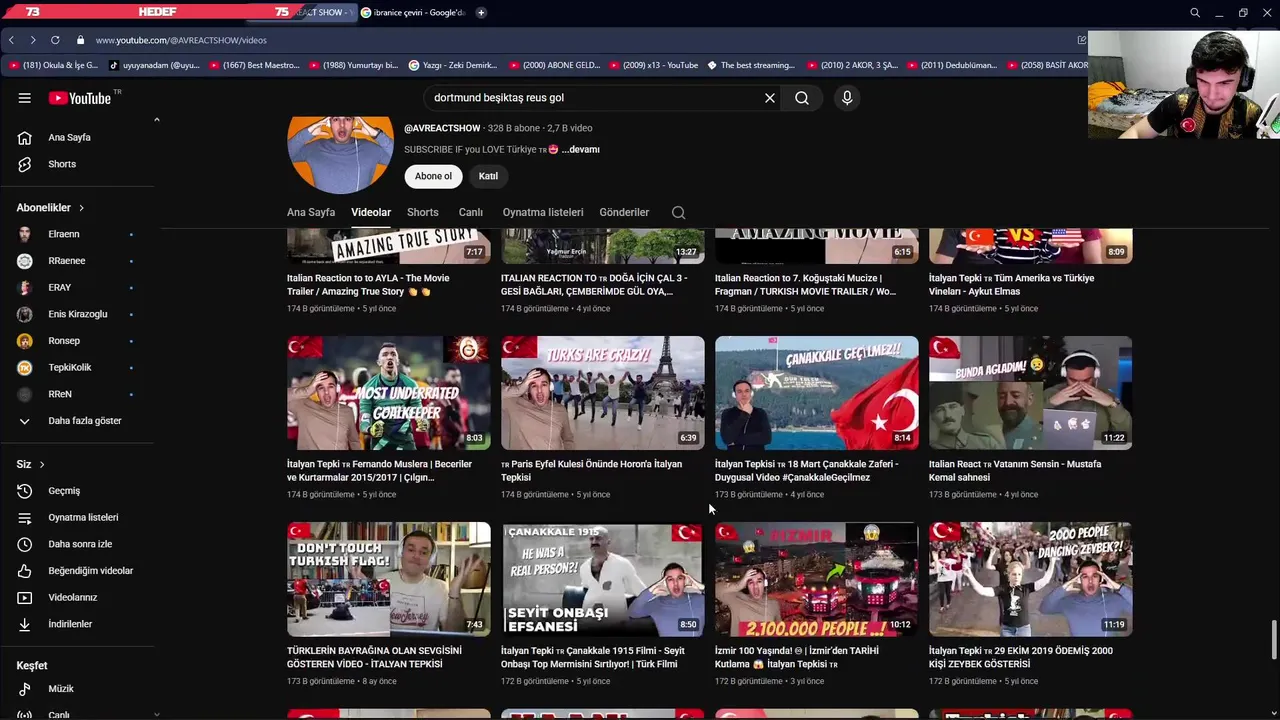1280x720 pixels.
Task: Reload the page with the refresh icon
Action: point(55,40)
